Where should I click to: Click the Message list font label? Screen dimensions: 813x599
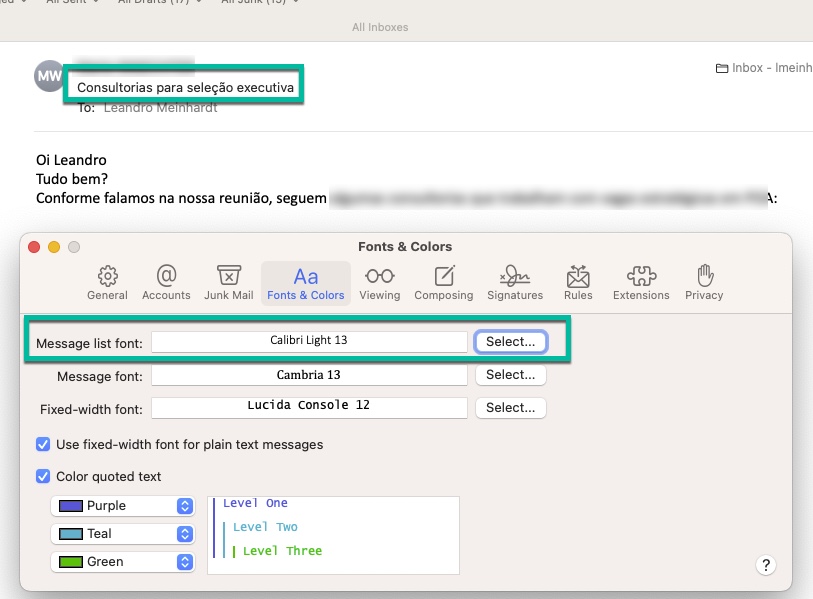[89, 343]
